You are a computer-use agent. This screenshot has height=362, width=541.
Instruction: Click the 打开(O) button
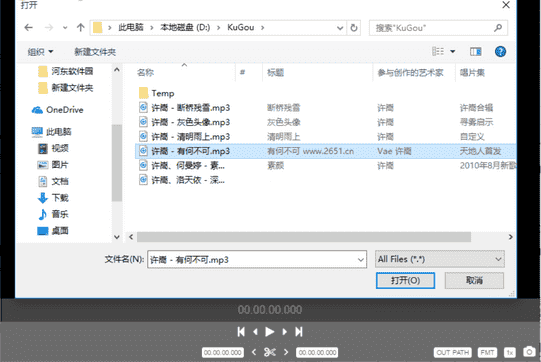coord(405,281)
